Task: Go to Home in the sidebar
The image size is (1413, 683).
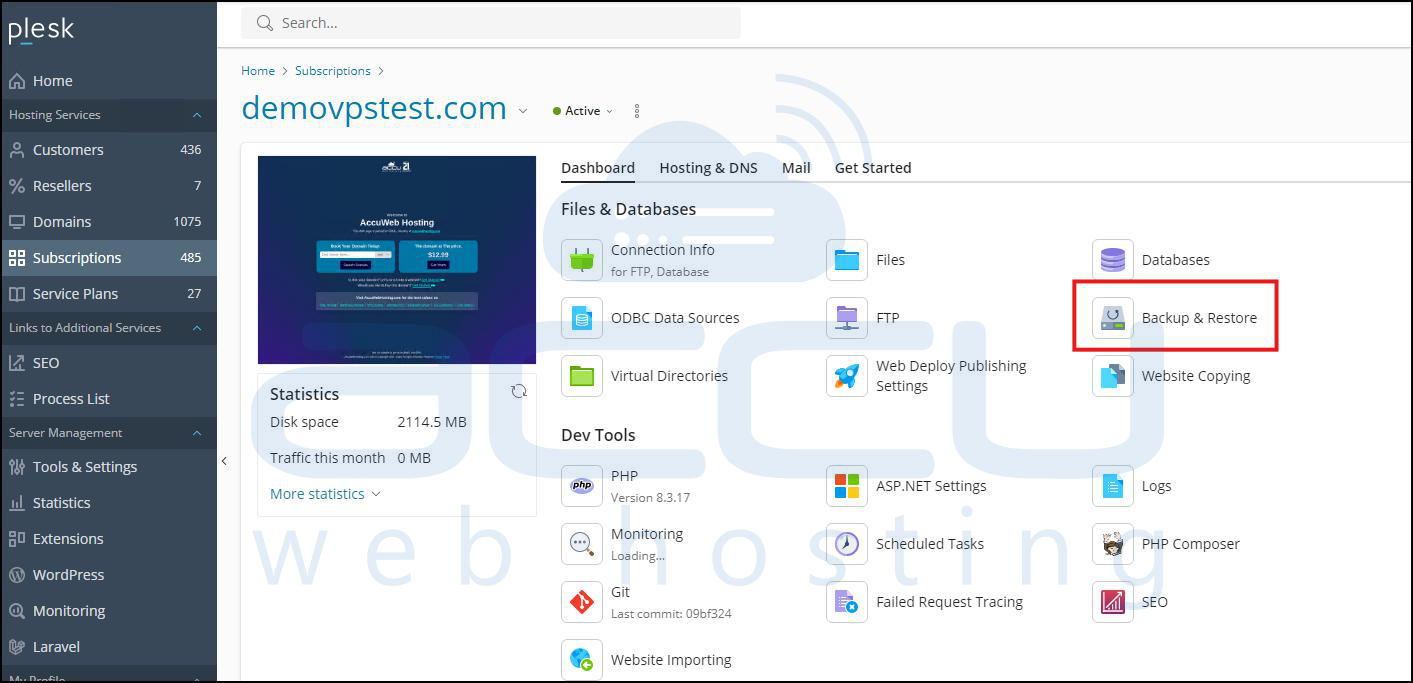Action: [108, 81]
